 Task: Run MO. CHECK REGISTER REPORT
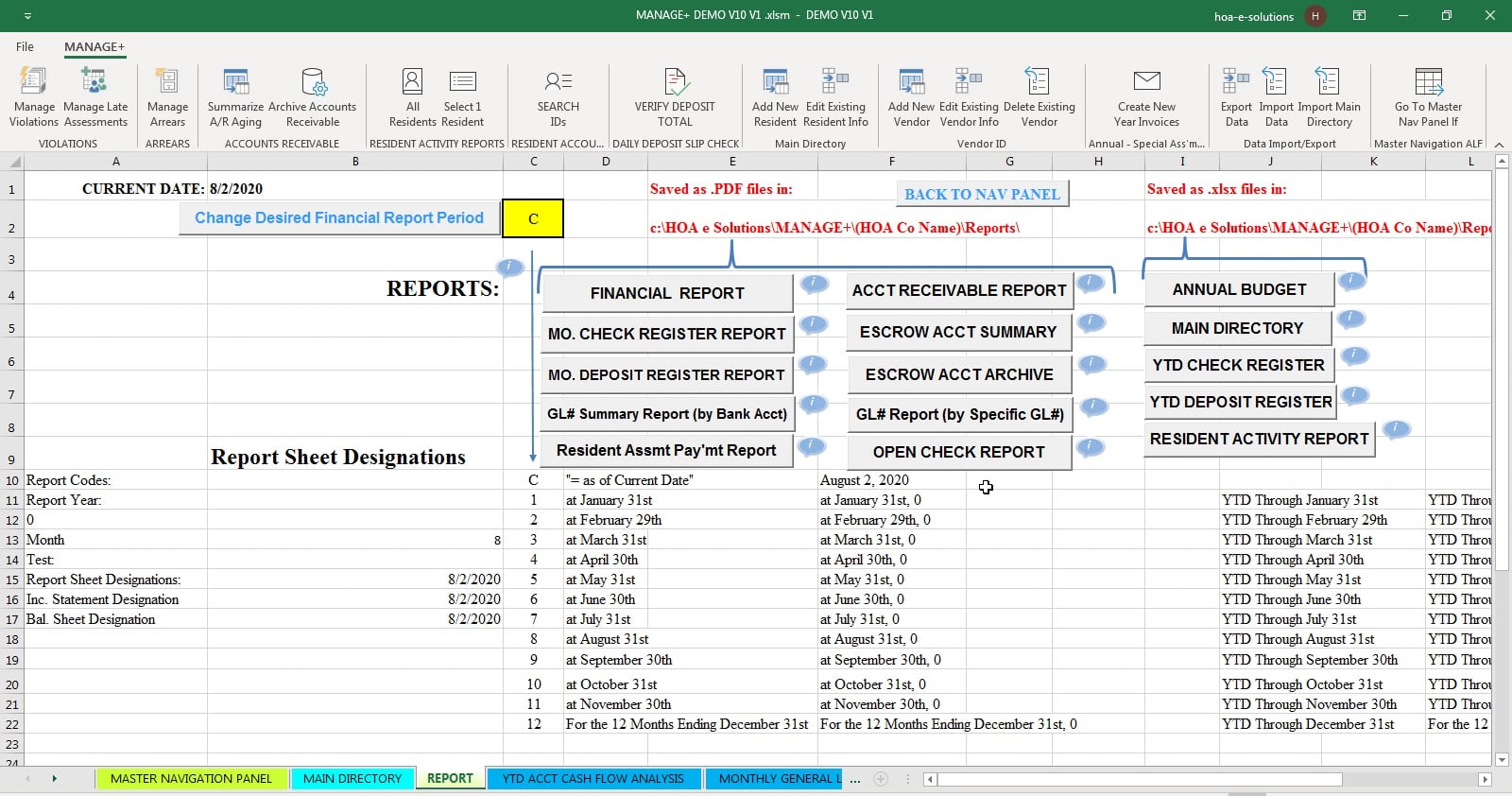coord(667,334)
